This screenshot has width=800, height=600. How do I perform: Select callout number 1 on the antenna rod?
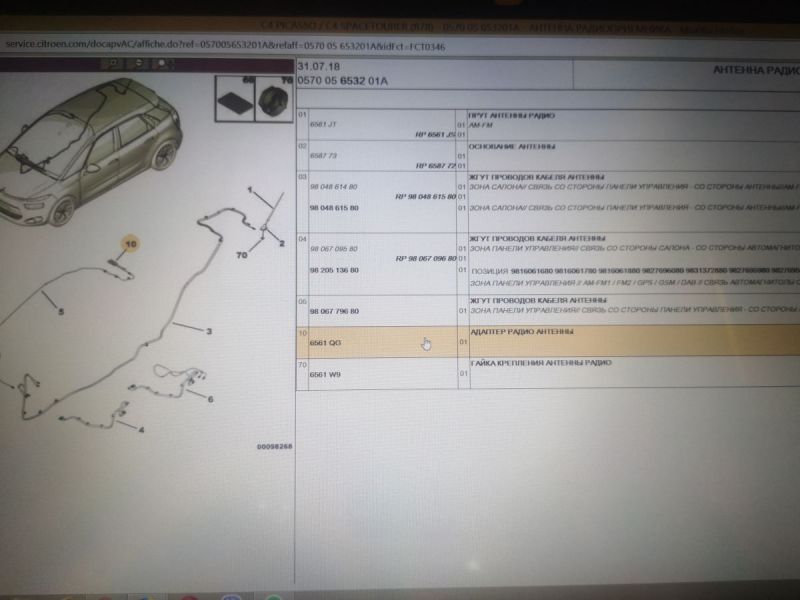click(250, 189)
